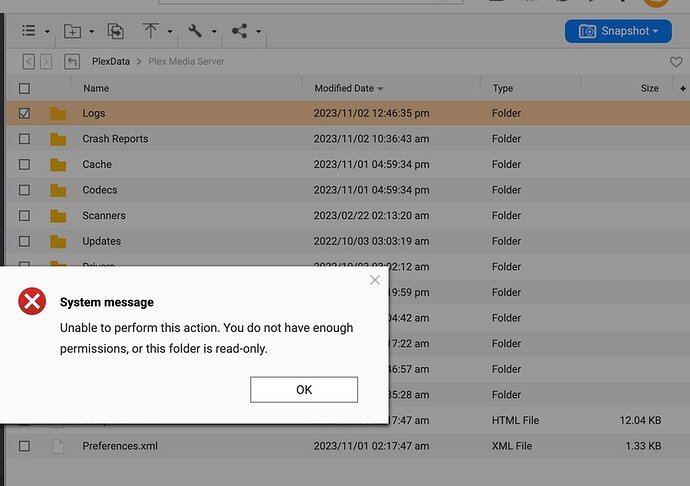Image resolution: width=690 pixels, height=486 pixels.
Task: Expand the create folder dropdown arrow
Action: point(92,32)
